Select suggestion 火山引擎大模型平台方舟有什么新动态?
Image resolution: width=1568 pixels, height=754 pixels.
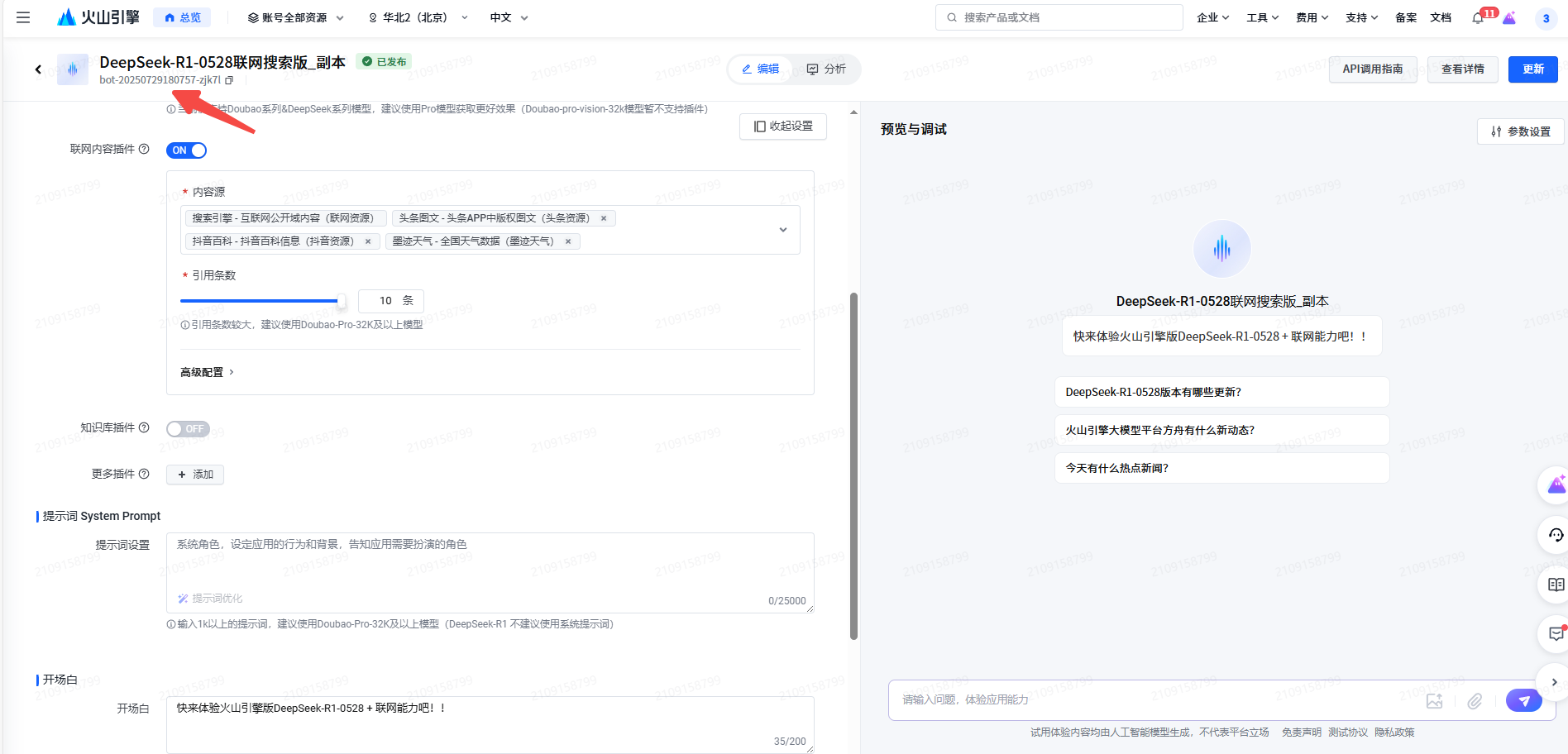[x=1221, y=430]
